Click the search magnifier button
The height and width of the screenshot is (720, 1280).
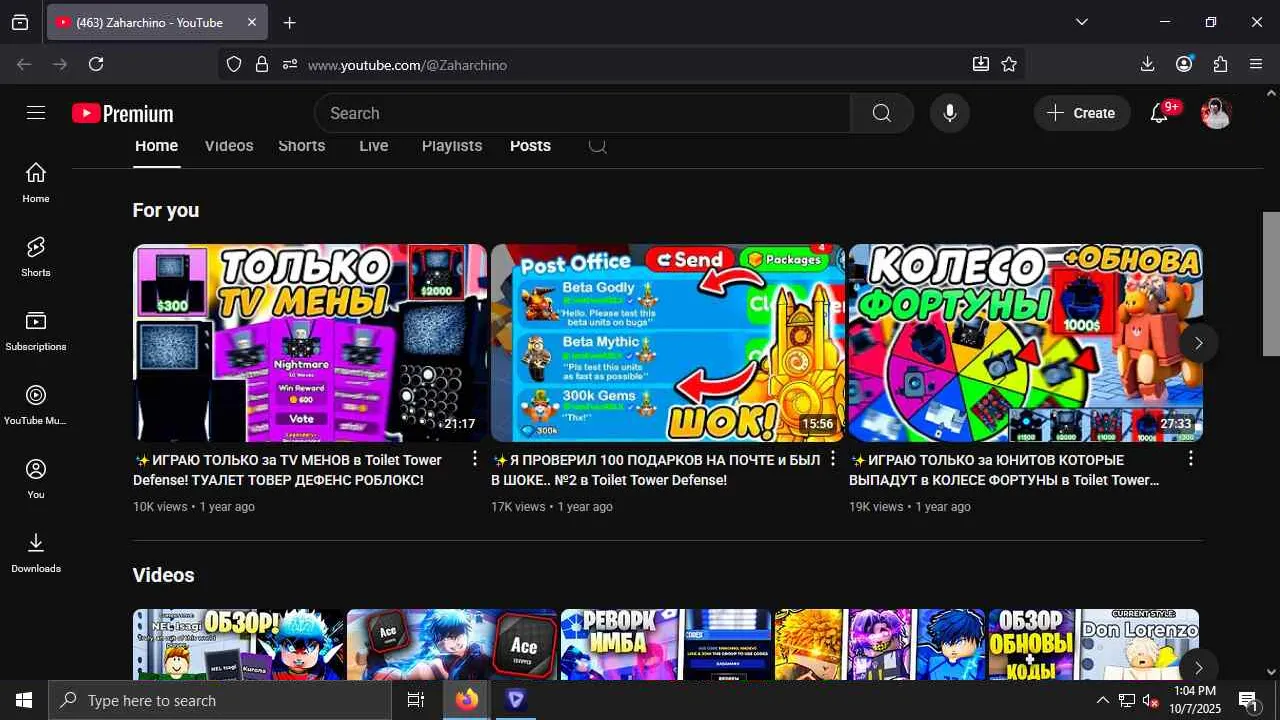881,113
